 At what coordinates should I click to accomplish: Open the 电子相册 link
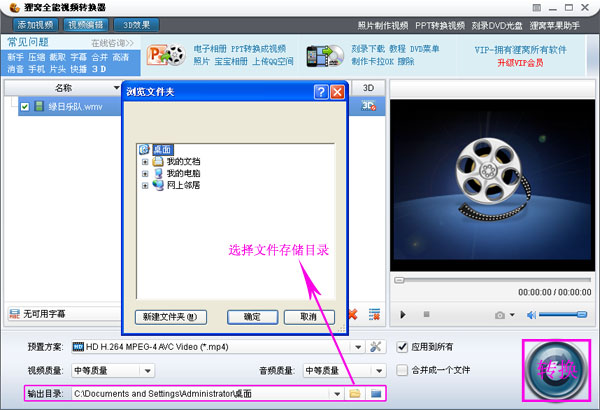[x=210, y=49]
